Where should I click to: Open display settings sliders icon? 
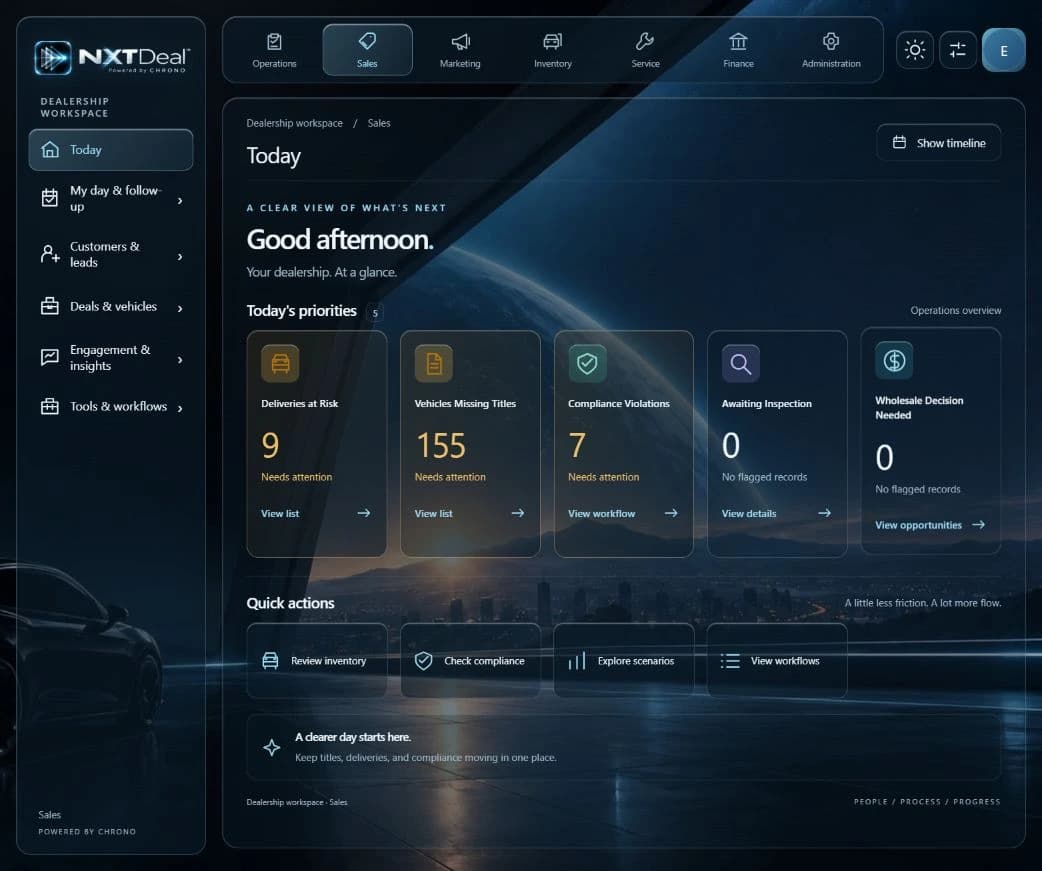[x=958, y=50]
